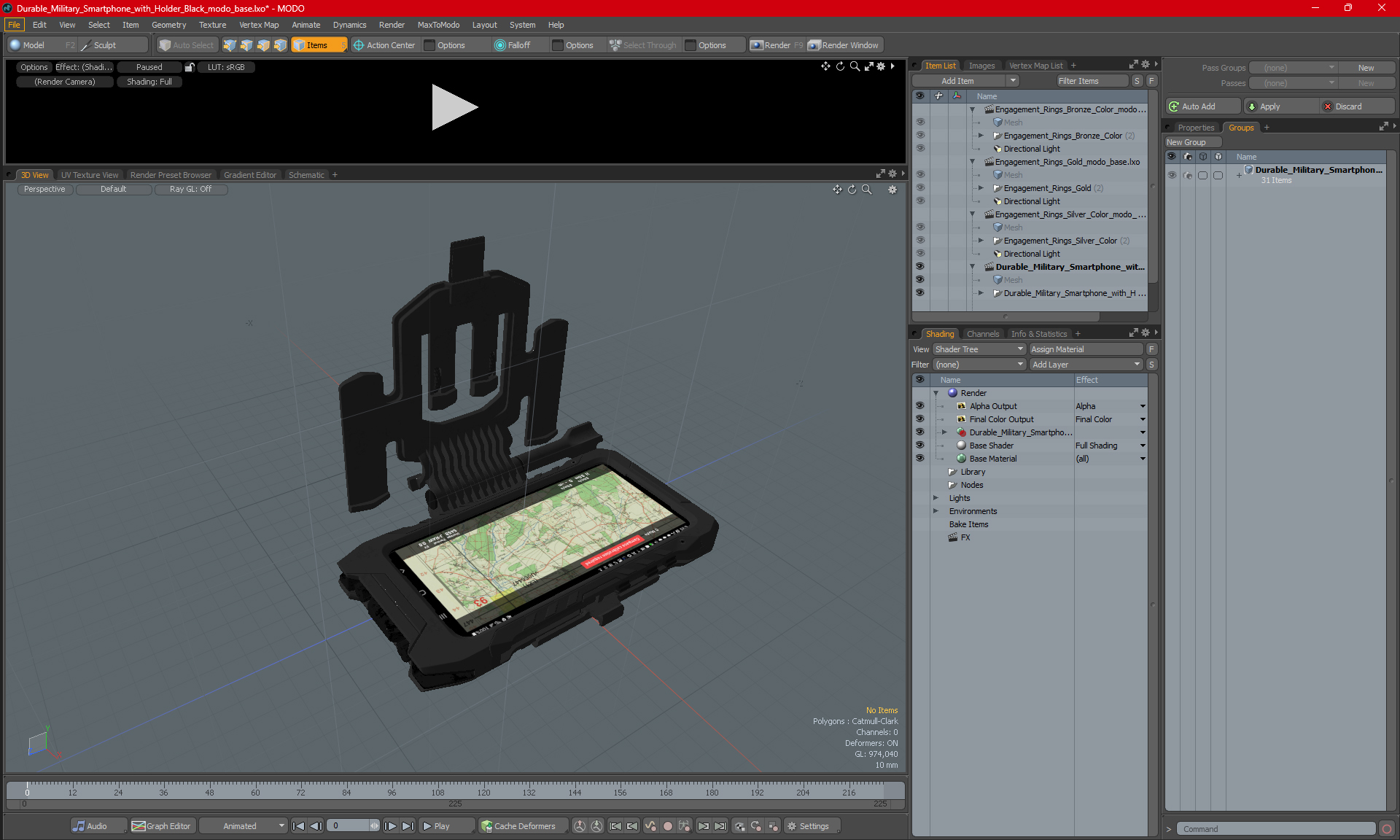The image size is (1400, 840).
Task: Toggle visibility of Base Material layer
Action: [x=919, y=459]
